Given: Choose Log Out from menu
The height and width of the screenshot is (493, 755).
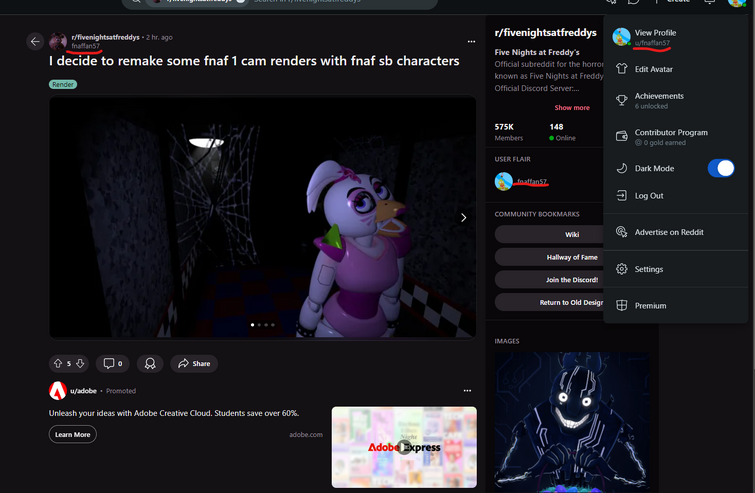Looking at the screenshot, I should [x=675, y=195].
